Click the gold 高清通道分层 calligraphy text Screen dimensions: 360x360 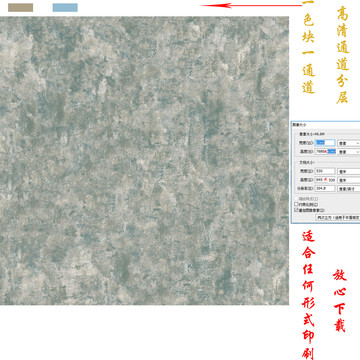(x=342, y=55)
